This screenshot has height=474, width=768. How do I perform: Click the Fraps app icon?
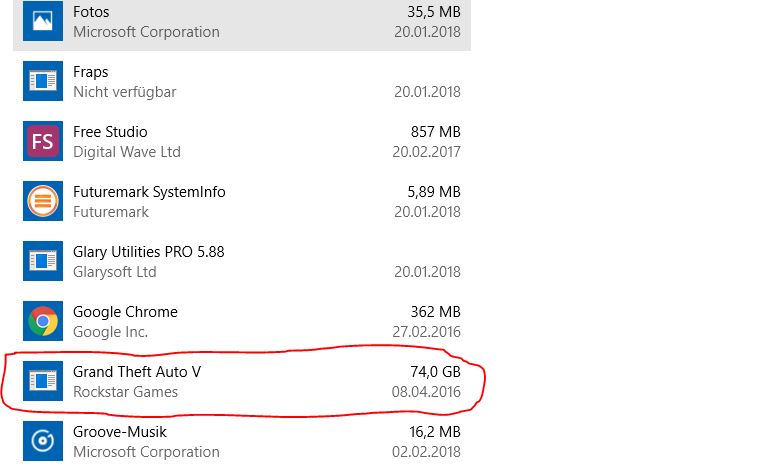pos(43,81)
